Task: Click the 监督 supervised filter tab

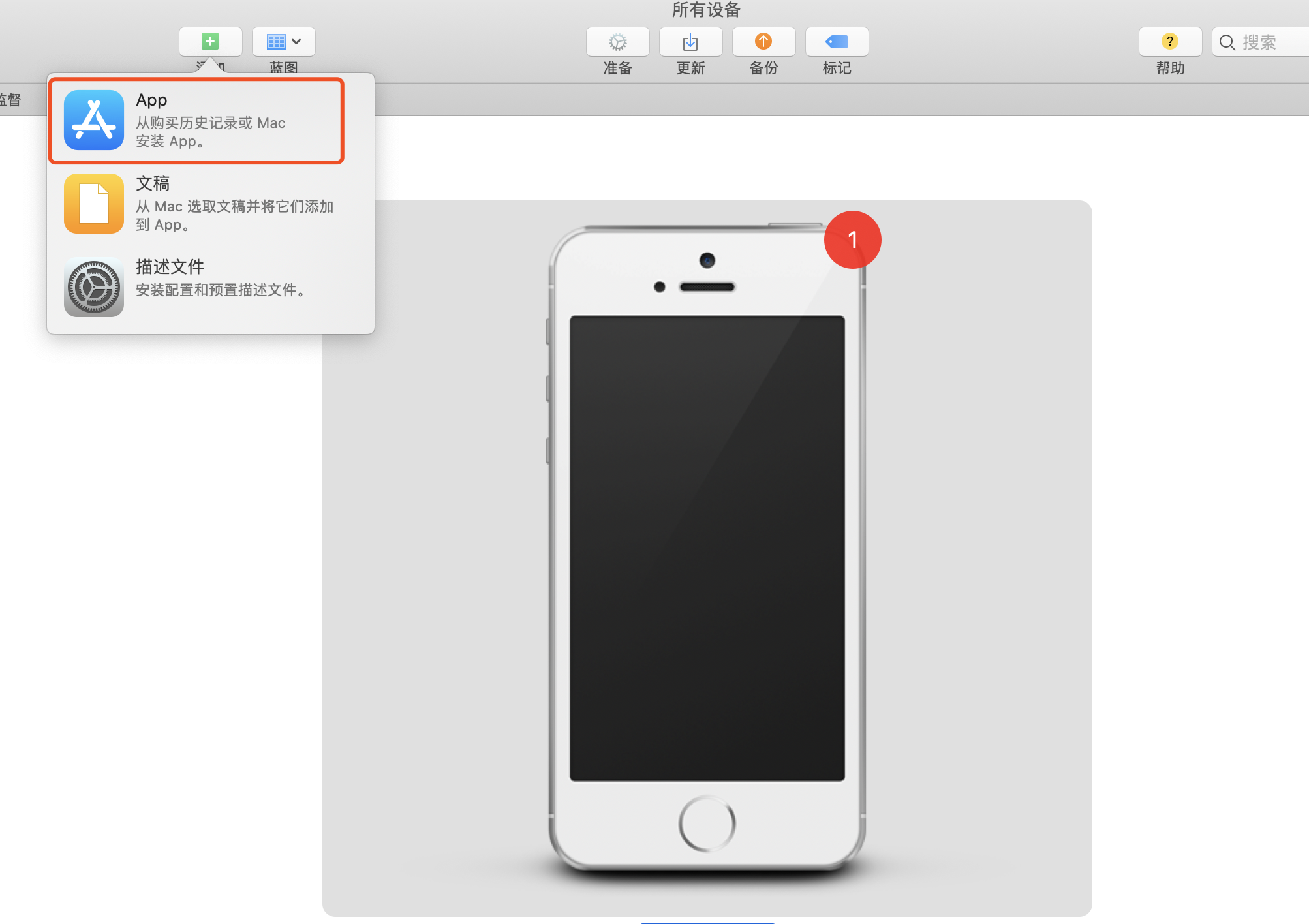Action: click(10, 100)
